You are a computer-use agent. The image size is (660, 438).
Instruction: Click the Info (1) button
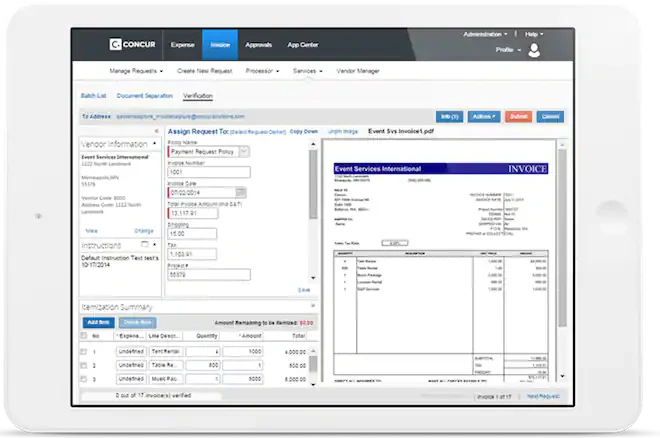pyautogui.click(x=450, y=117)
